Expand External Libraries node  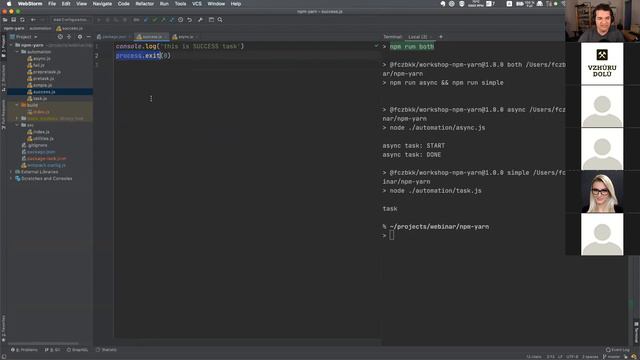coord(11,172)
